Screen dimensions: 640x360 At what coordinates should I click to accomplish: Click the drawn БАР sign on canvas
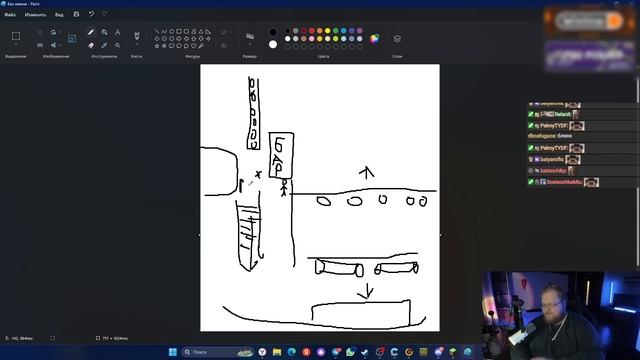click(281, 155)
